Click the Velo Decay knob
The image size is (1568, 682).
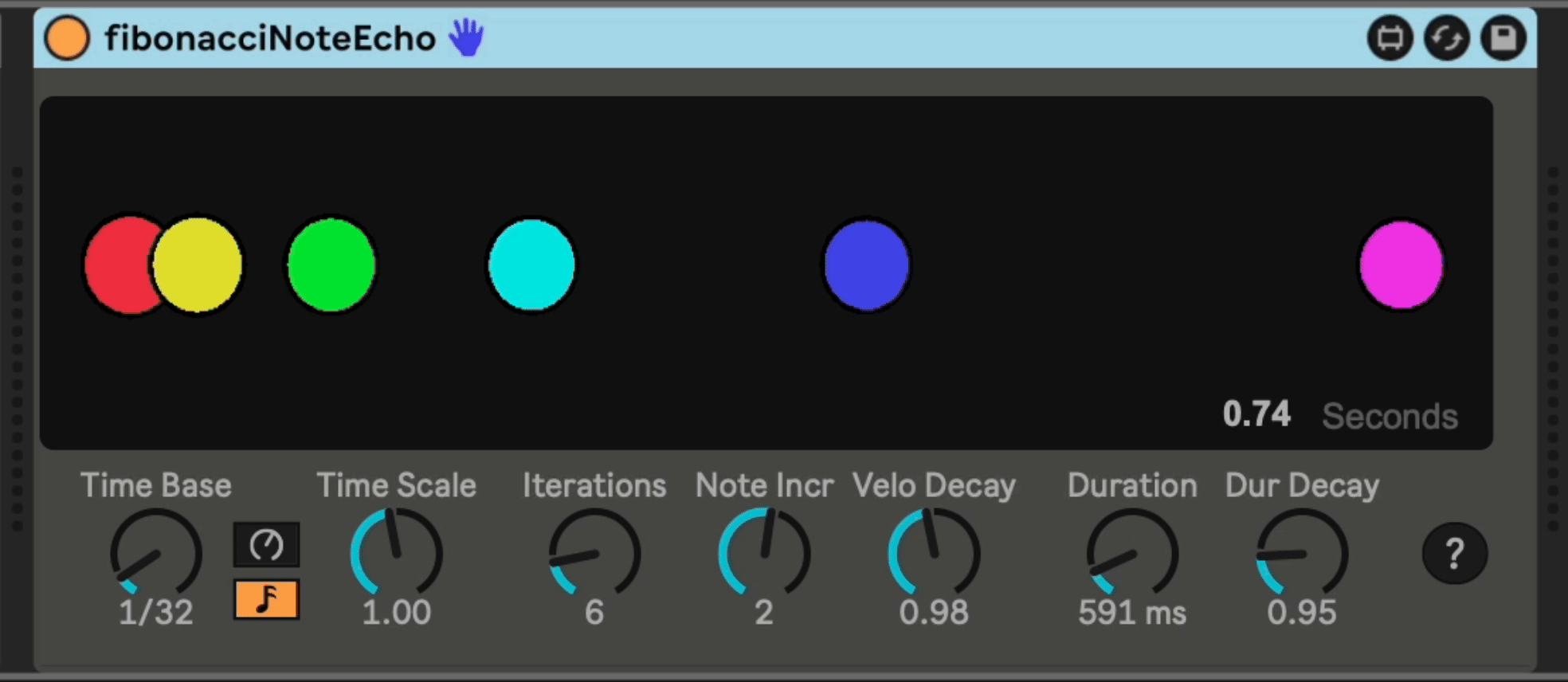pos(934,555)
